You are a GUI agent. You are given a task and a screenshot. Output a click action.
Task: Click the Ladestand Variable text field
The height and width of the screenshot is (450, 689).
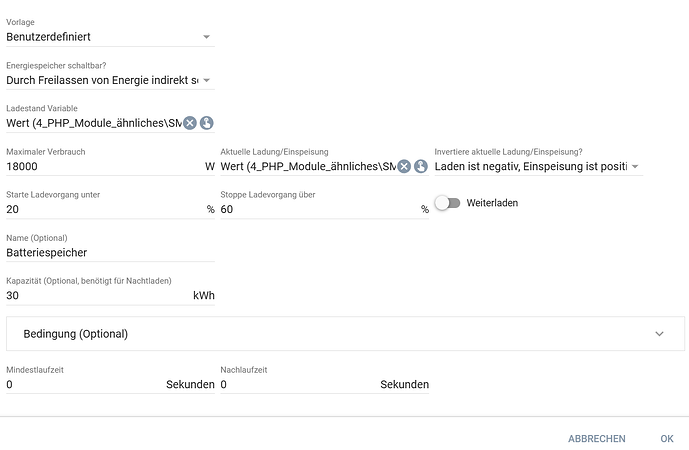[x=93, y=123]
